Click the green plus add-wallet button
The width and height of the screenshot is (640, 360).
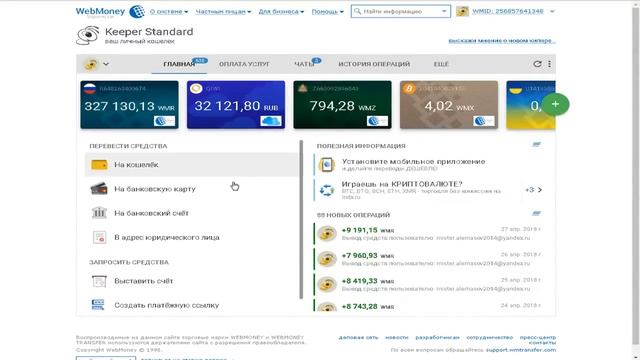click(555, 104)
